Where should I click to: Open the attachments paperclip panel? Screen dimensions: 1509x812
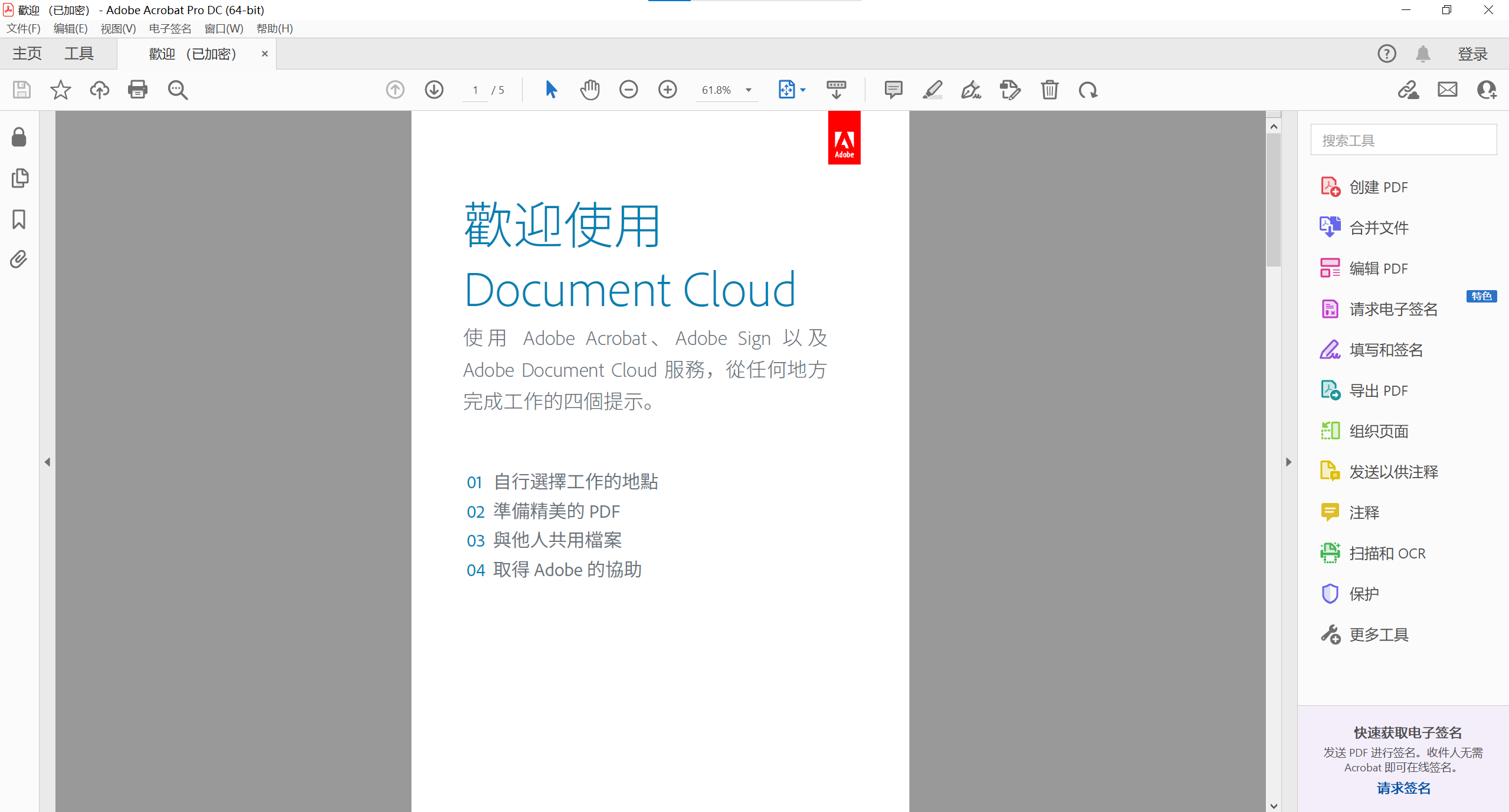click(x=19, y=259)
